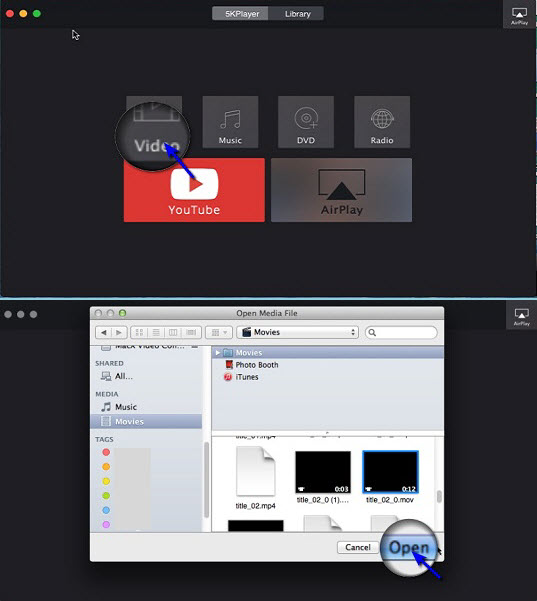
Task: Switch to the 5KPlayer tab
Action: (241, 14)
